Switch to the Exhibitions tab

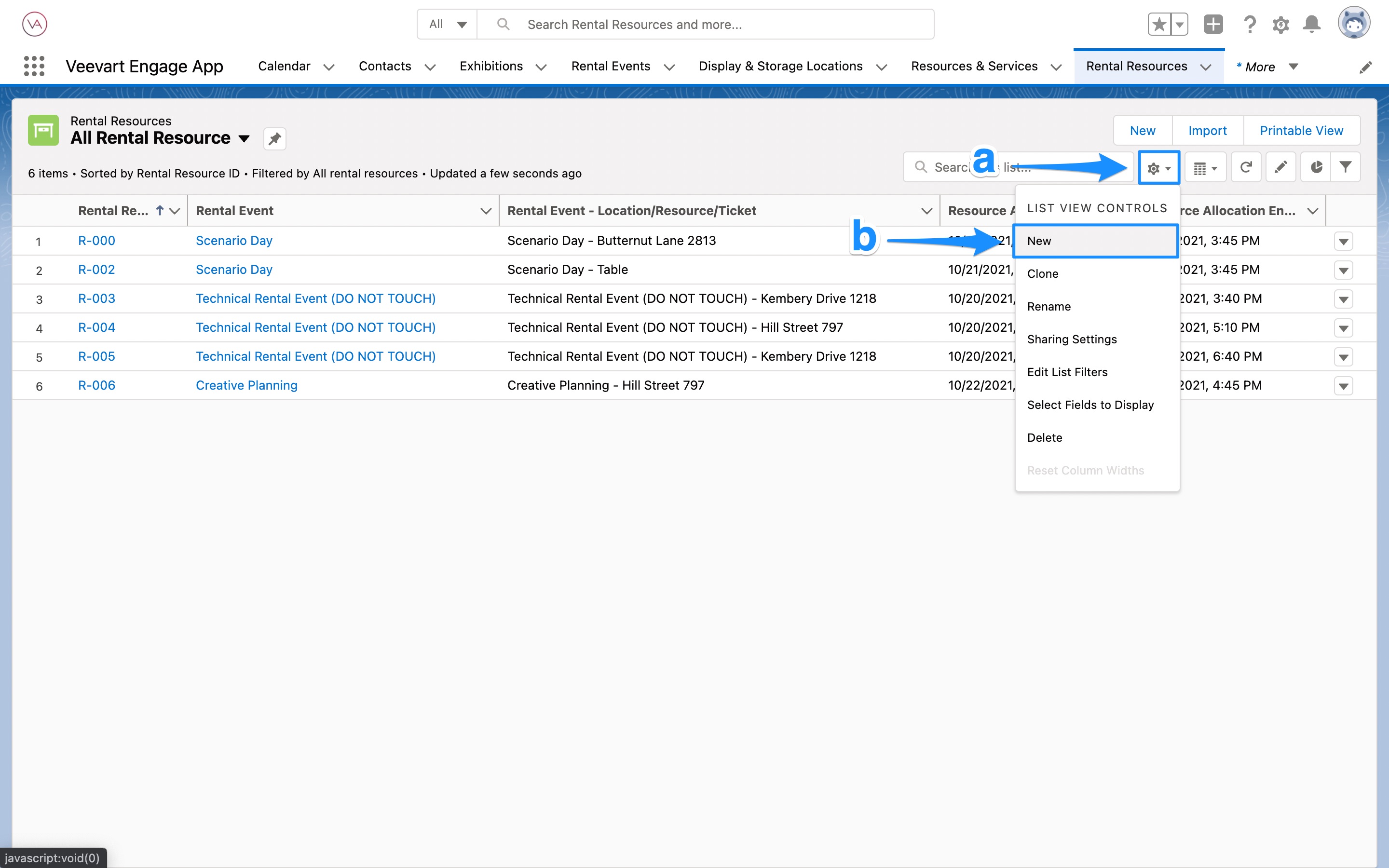tap(491, 66)
